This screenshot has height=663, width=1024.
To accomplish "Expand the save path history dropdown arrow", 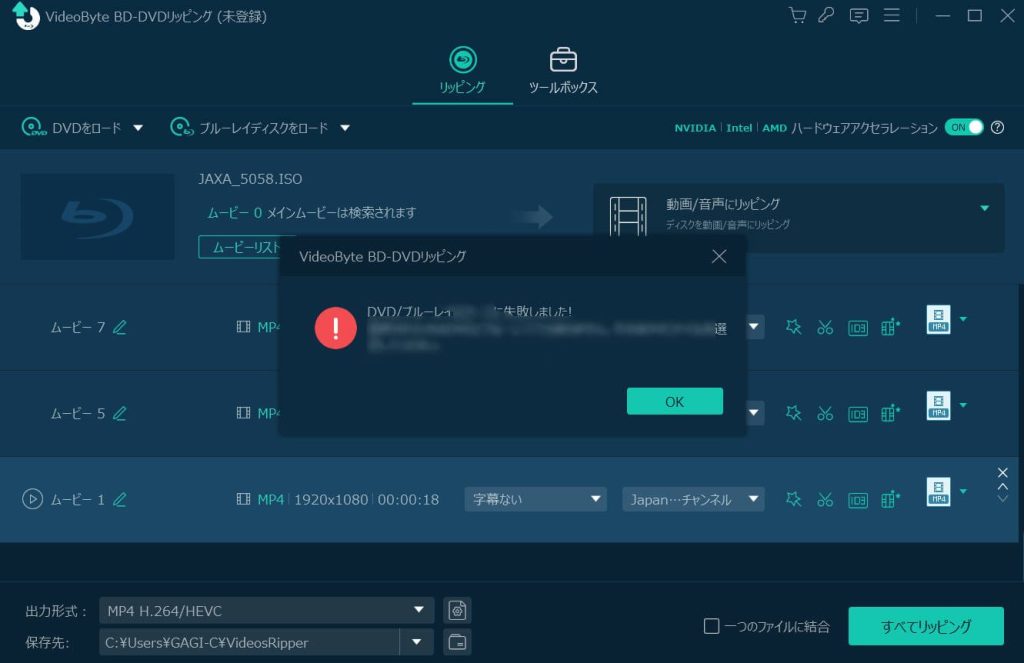I will [417, 642].
